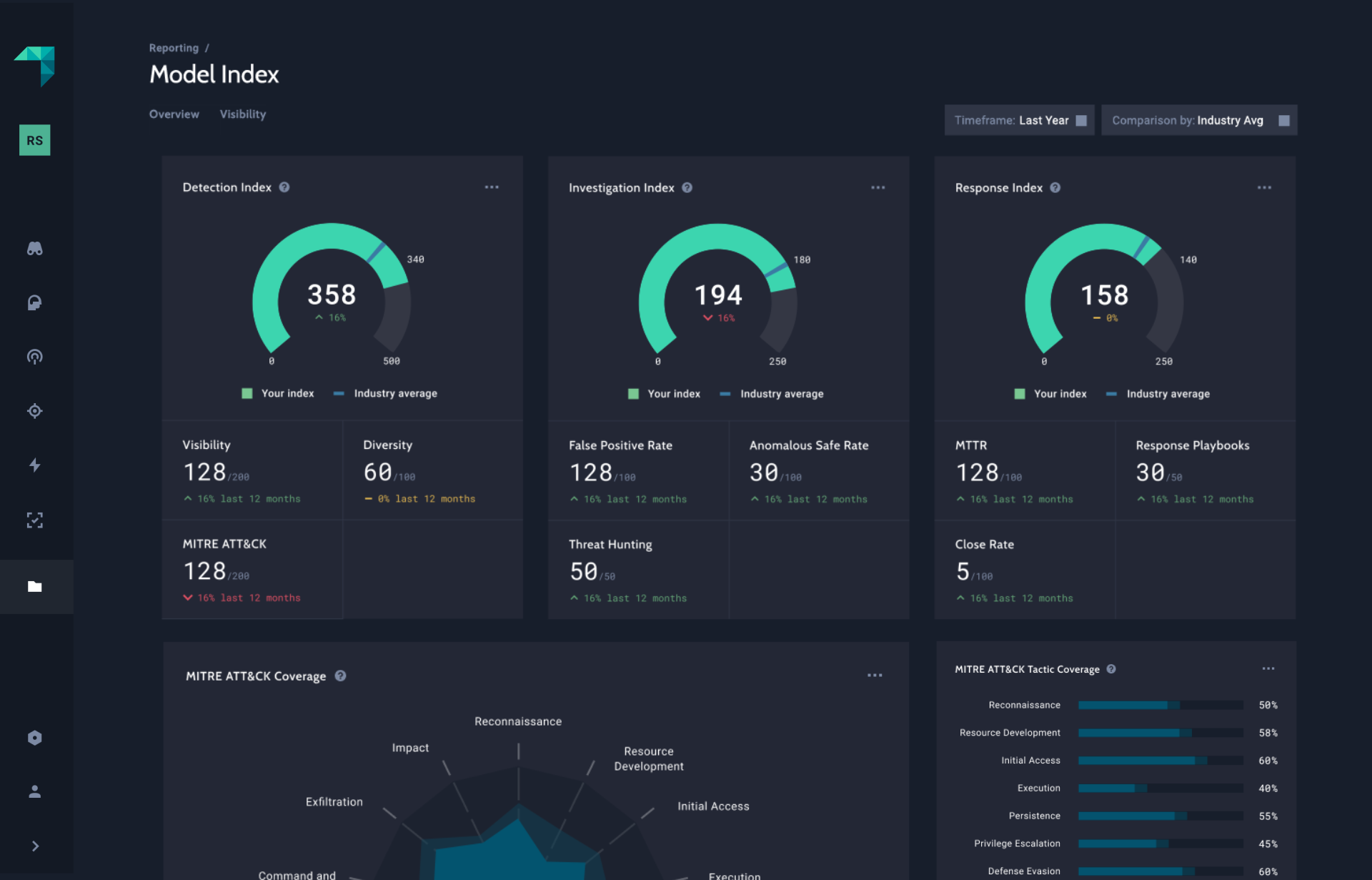
Task: Open the RS user avatar menu
Action: [34, 140]
